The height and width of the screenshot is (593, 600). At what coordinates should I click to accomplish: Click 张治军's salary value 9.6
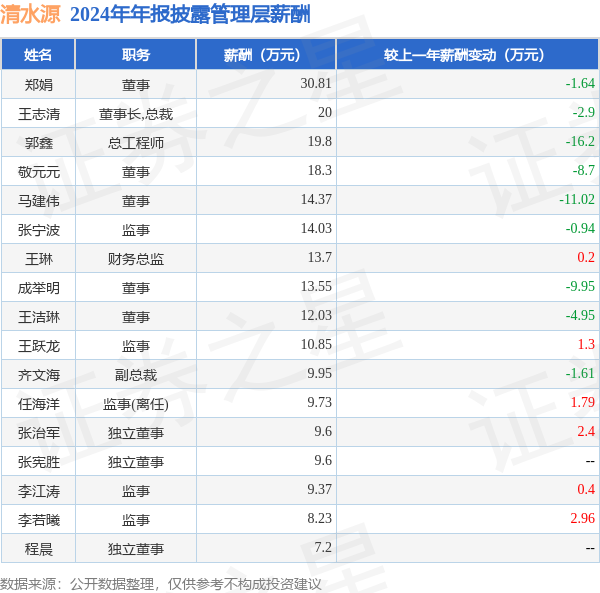323,432
